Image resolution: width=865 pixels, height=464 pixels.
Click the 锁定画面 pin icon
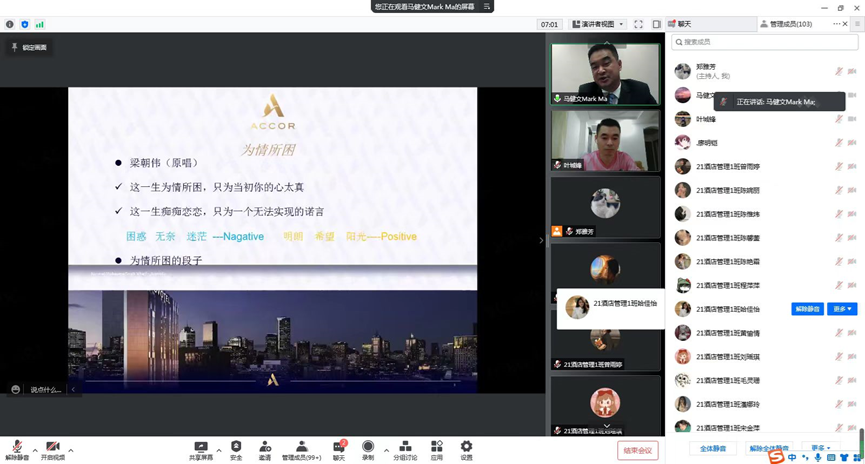[x=14, y=47]
